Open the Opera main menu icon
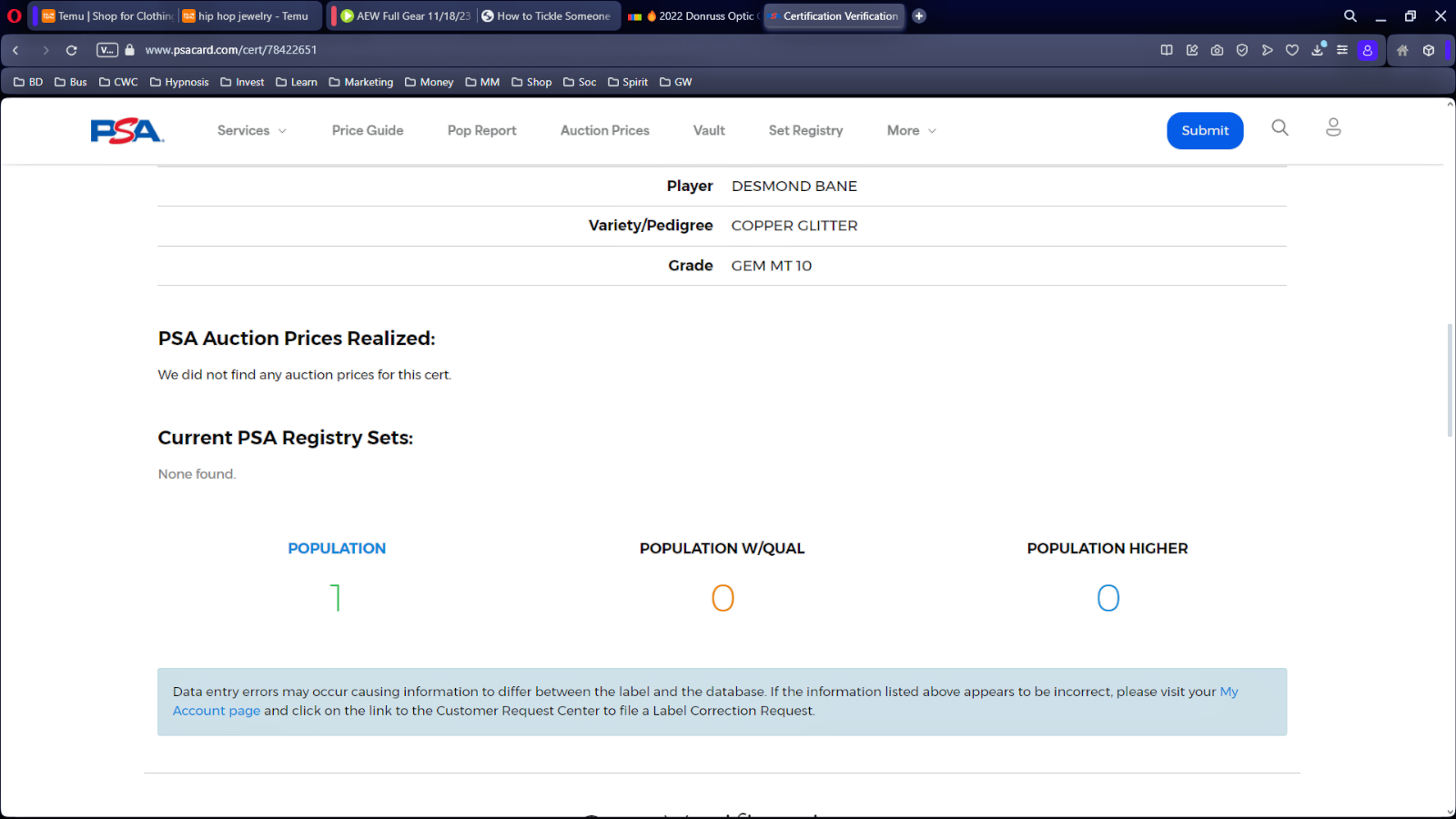This screenshot has height=819, width=1456. coord(14,15)
